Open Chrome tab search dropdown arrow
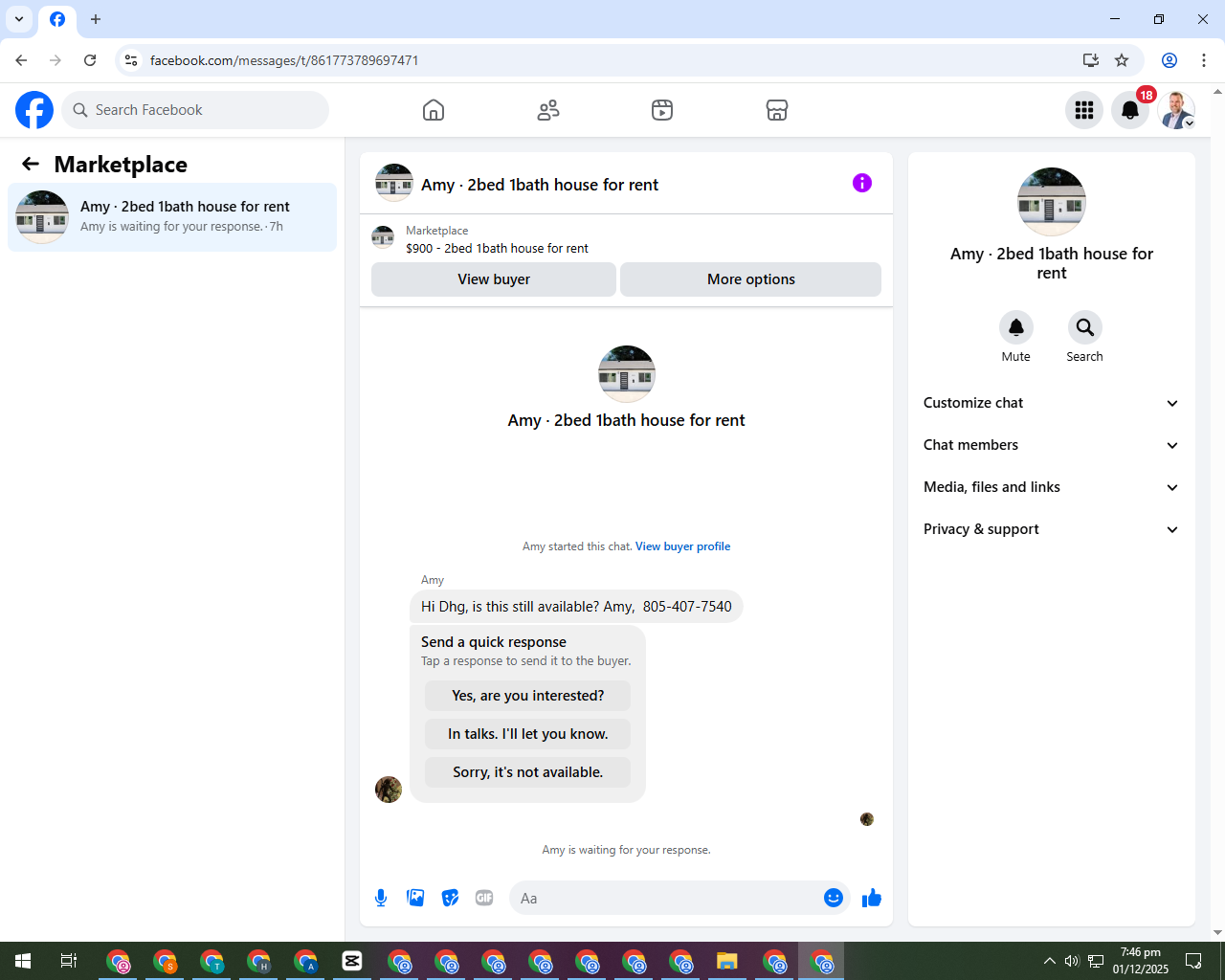This screenshot has height=980, width=1225. tap(19, 19)
